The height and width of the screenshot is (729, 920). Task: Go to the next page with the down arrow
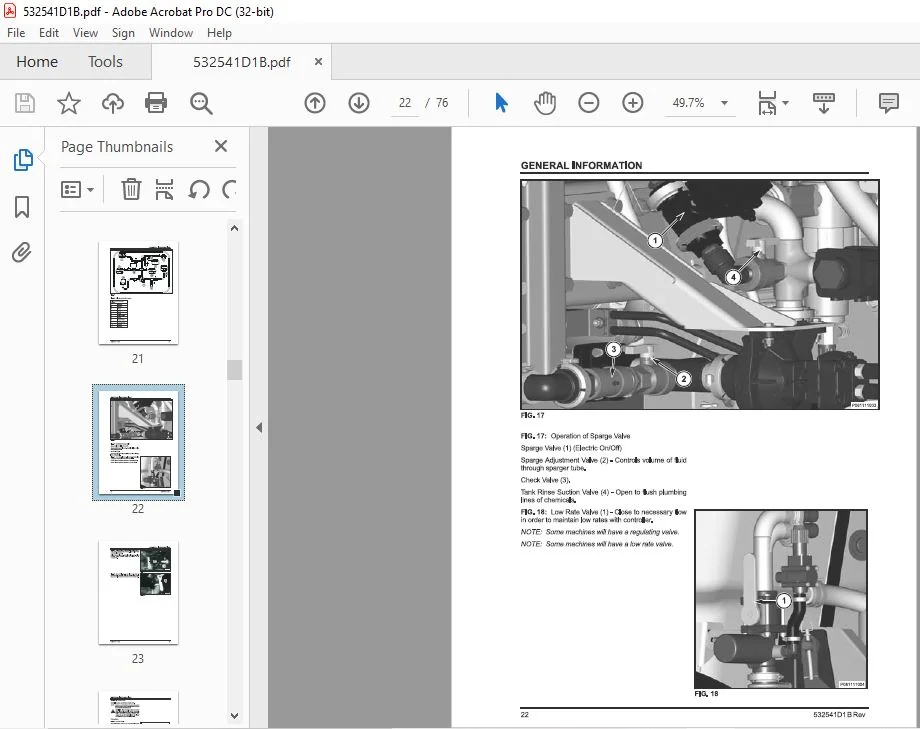pos(359,103)
